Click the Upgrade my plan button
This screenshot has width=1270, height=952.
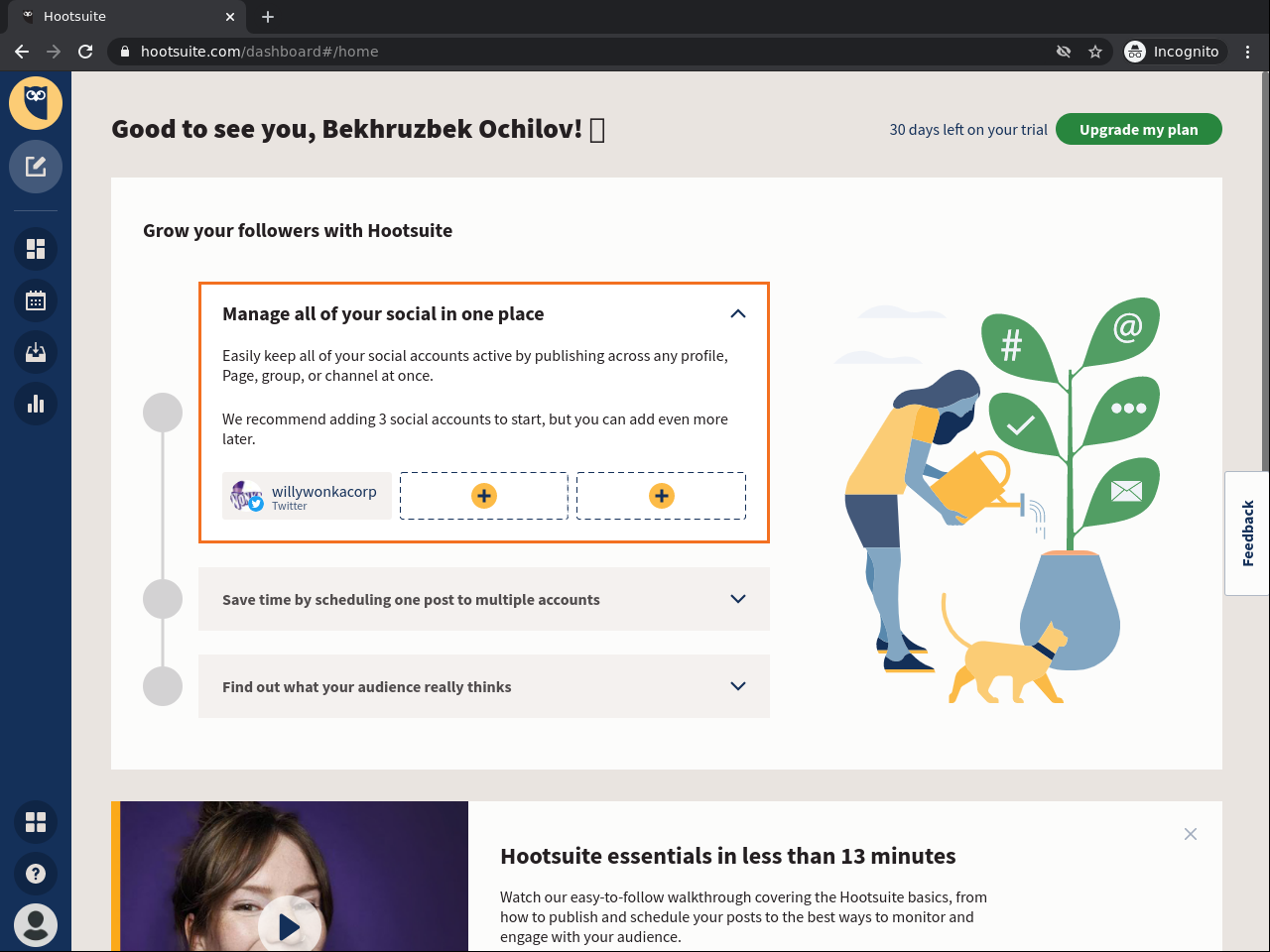(1139, 129)
